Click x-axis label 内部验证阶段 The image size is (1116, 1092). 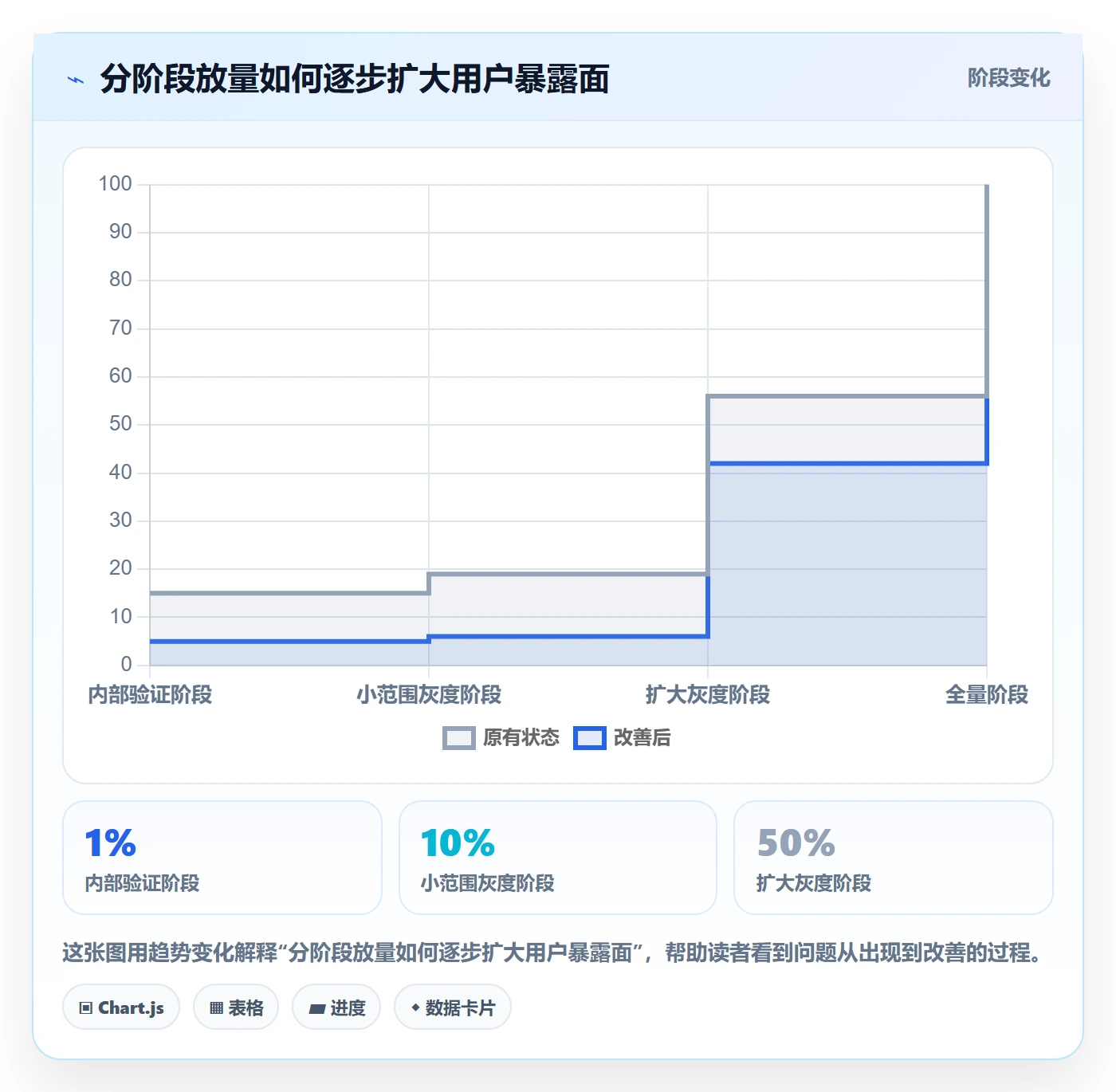click(x=150, y=695)
